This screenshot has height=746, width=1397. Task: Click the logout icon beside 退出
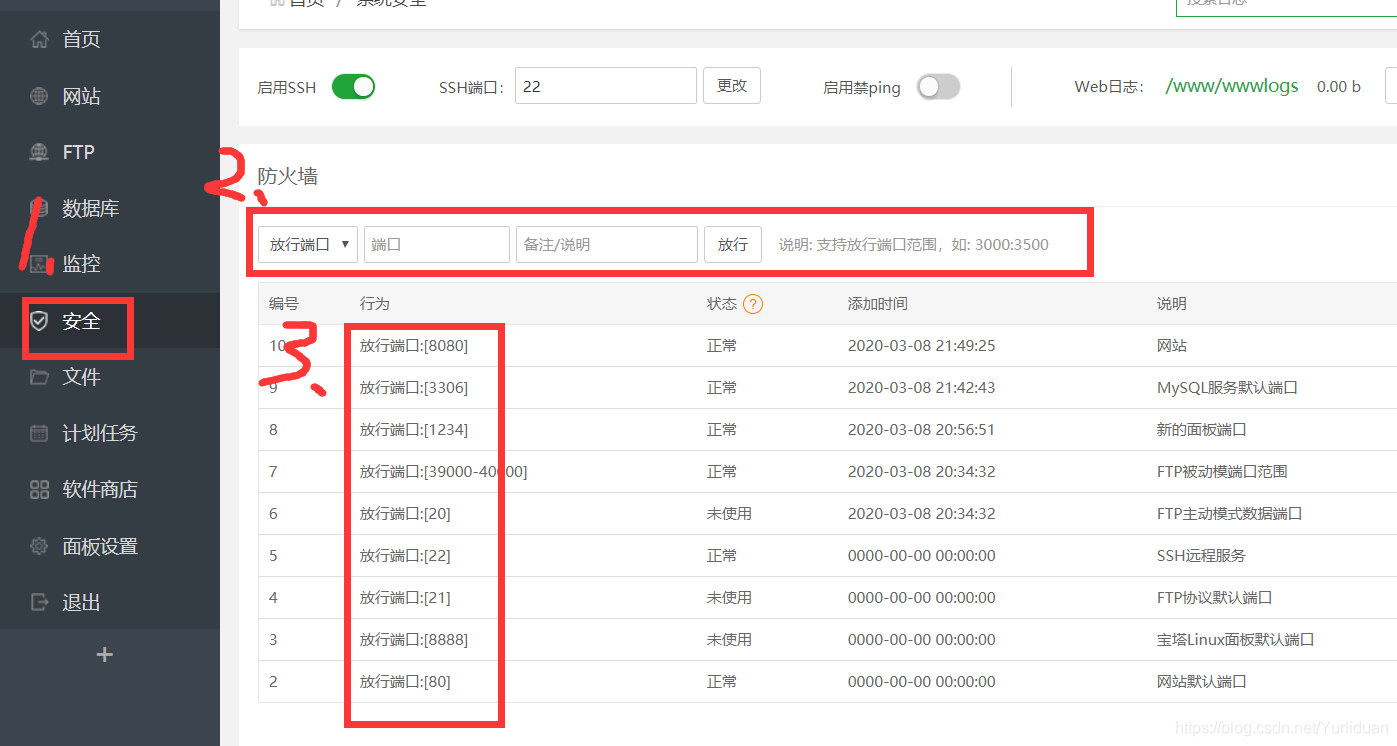tap(39, 602)
